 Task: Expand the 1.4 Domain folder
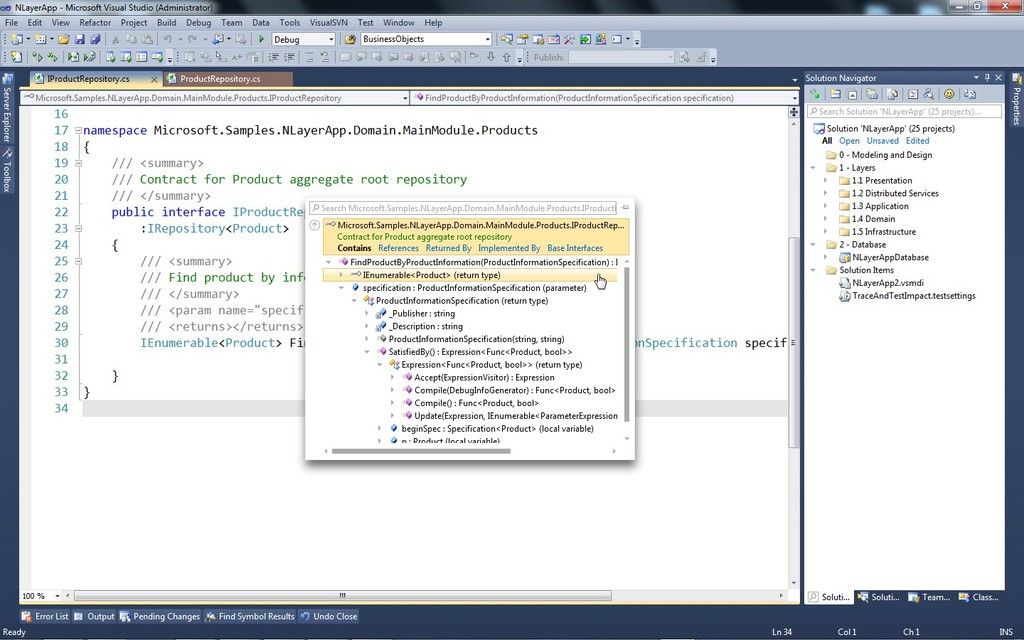click(825, 219)
